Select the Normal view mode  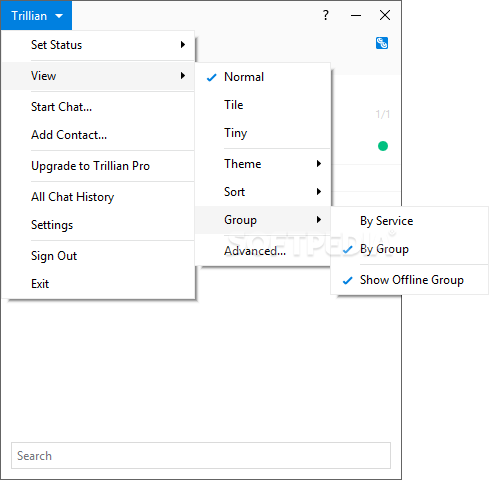coord(263,77)
